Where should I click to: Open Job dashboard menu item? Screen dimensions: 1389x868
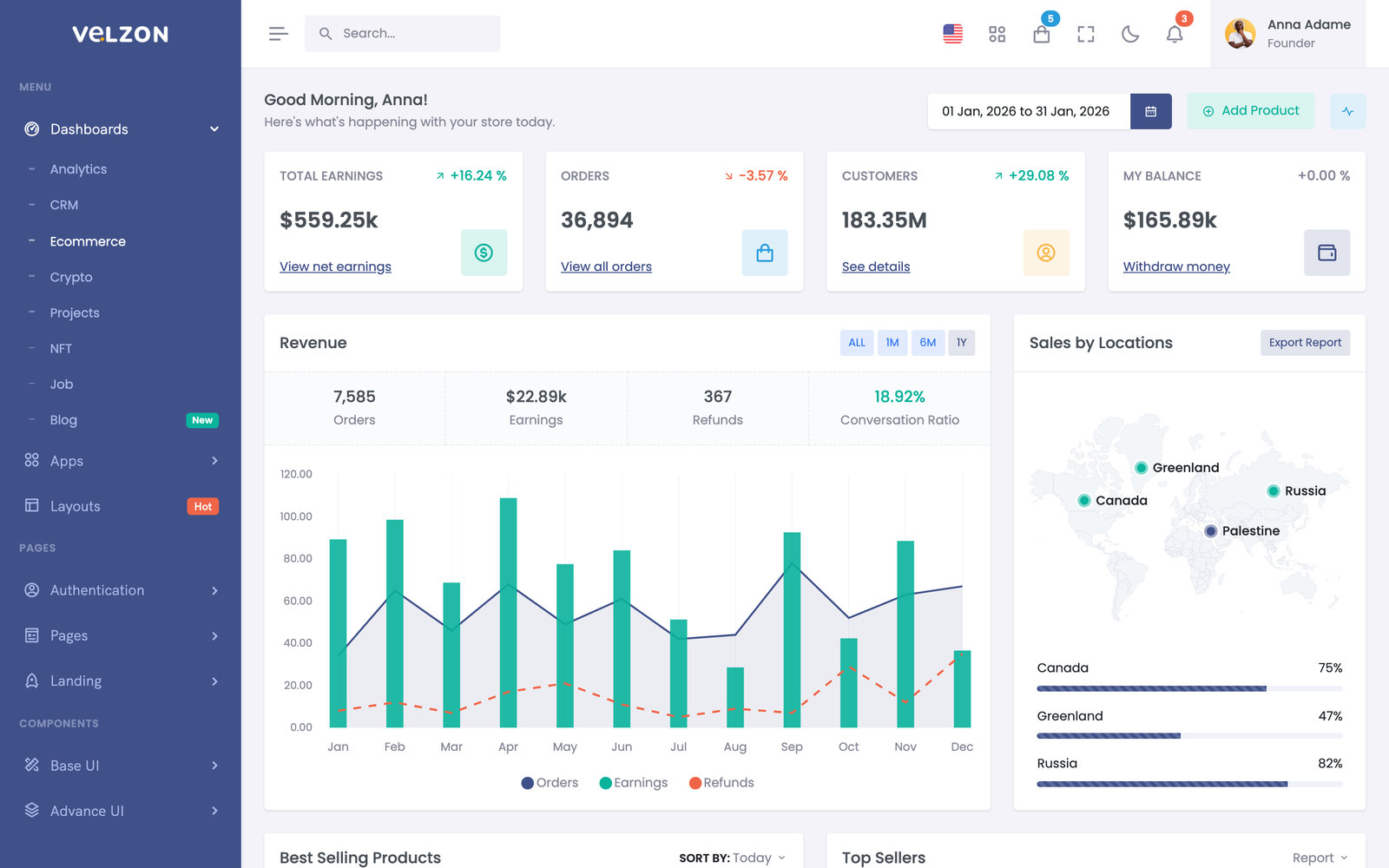(62, 384)
